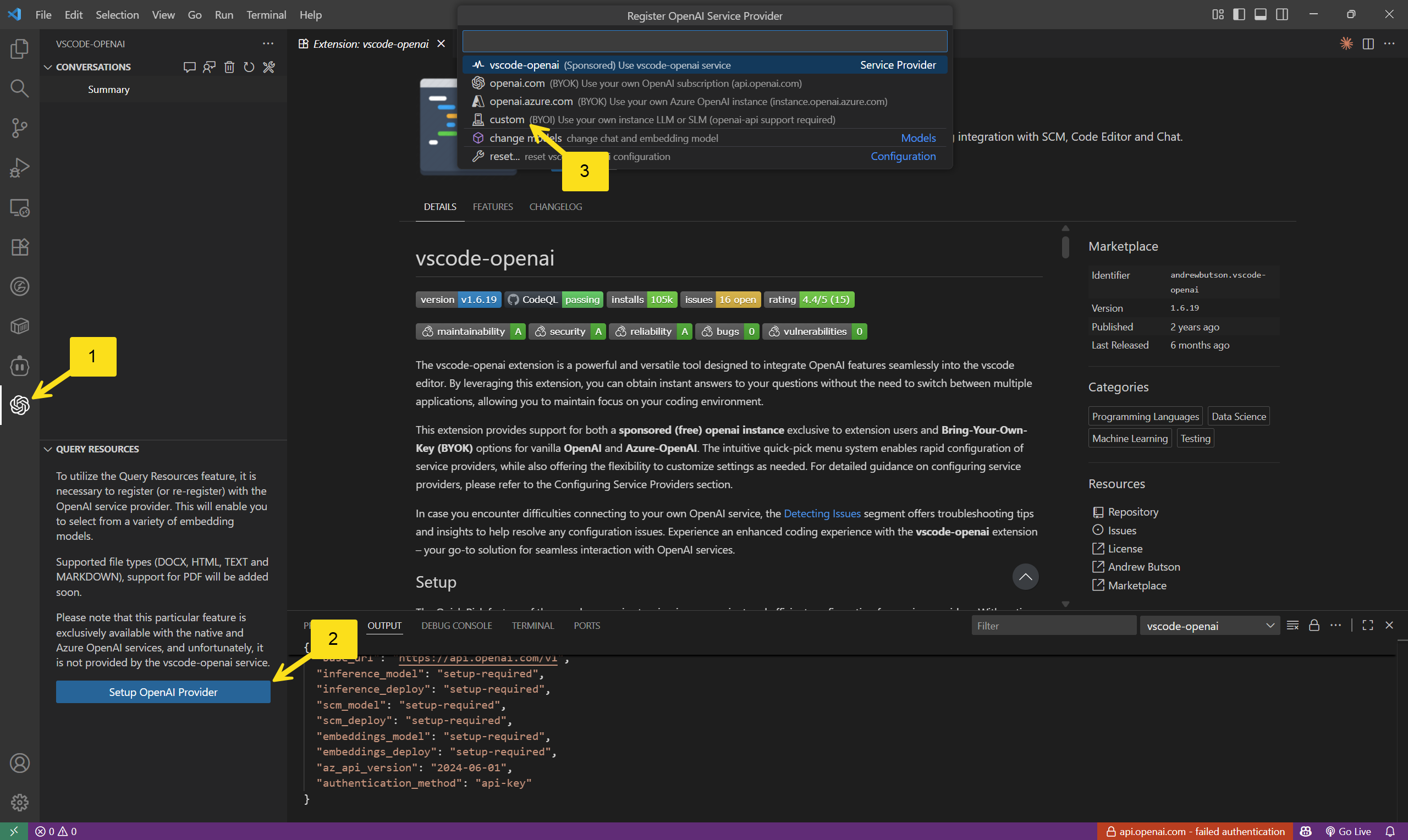
Task: Click the Copilot status icon in the status bar
Action: (x=1306, y=831)
